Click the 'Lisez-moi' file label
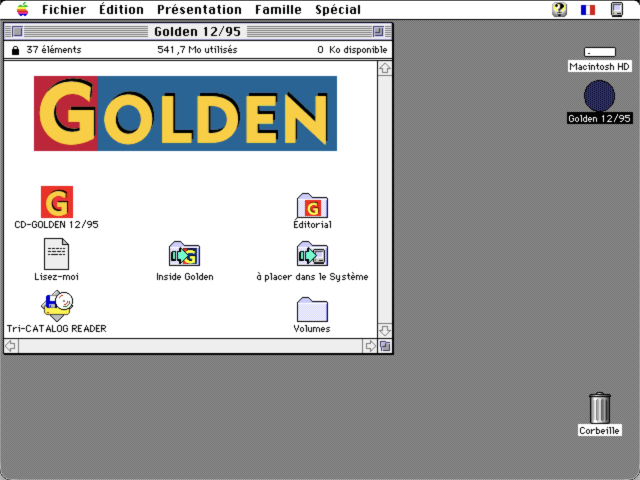This screenshot has height=480, width=640. coord(56,277)
